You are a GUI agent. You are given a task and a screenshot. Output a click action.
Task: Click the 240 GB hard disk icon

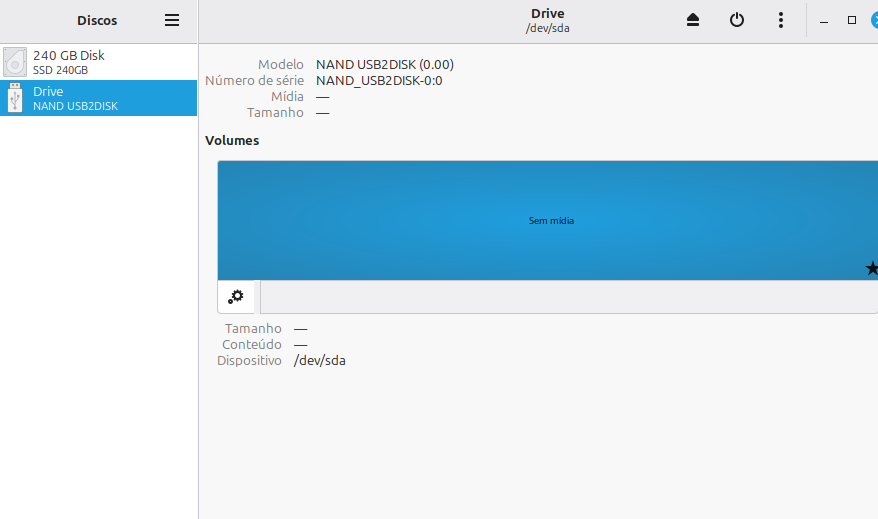pos(15,62)
